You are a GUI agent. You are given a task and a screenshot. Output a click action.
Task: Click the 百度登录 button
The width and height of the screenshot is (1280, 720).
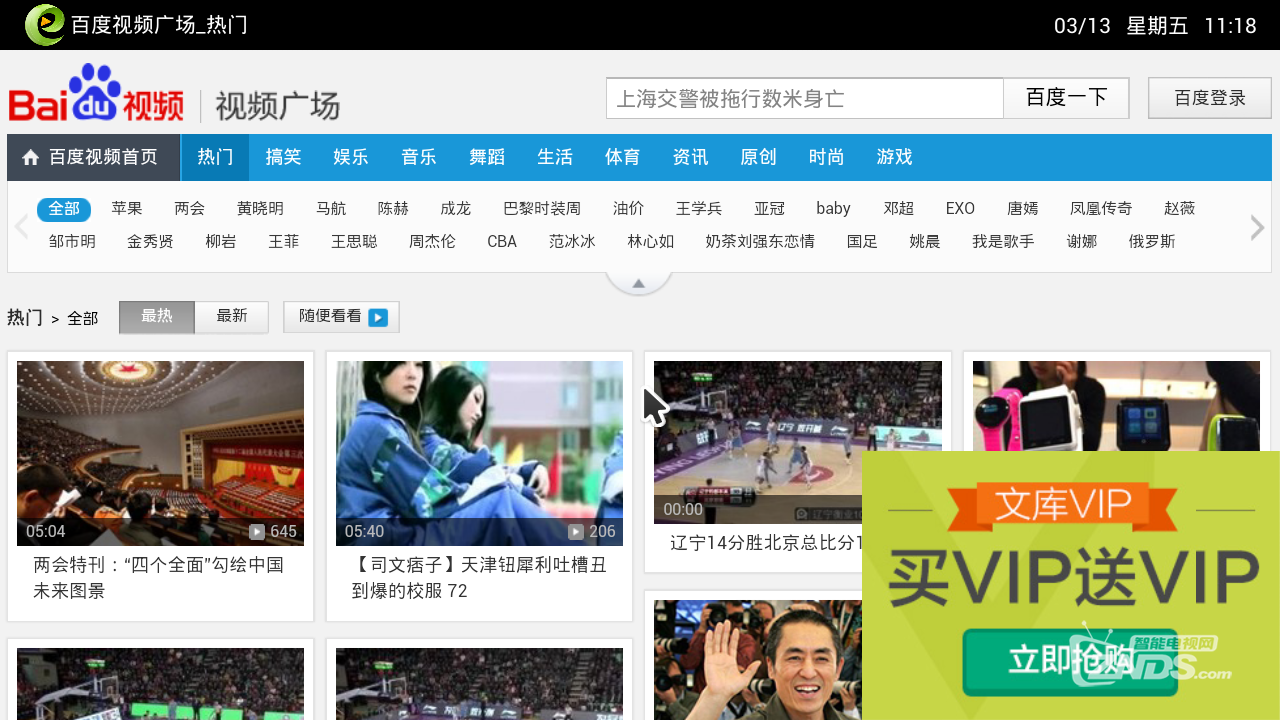1210,98
